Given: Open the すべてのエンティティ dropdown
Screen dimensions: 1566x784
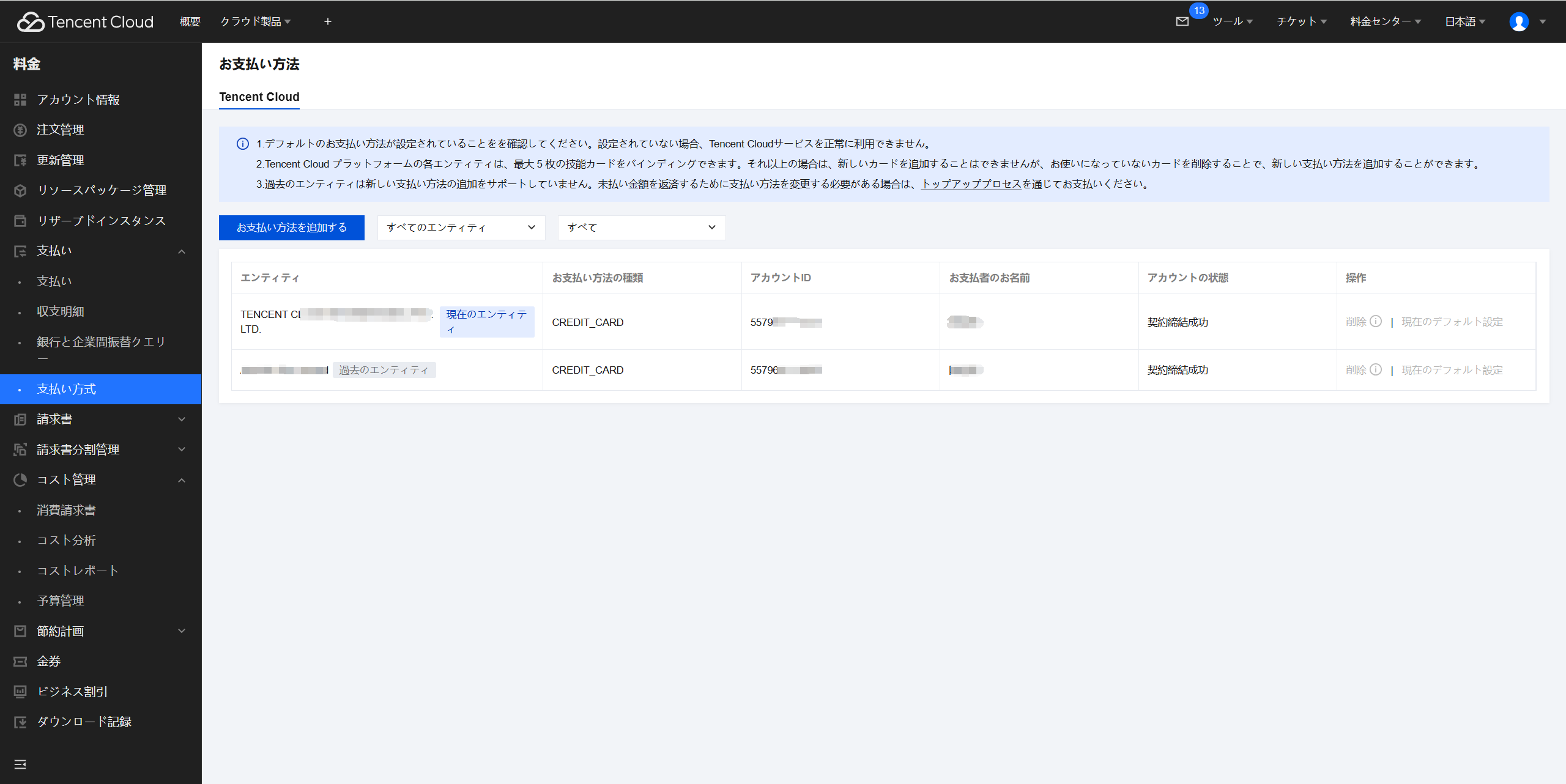Looking at the screenshot, I should click(461, 227).
